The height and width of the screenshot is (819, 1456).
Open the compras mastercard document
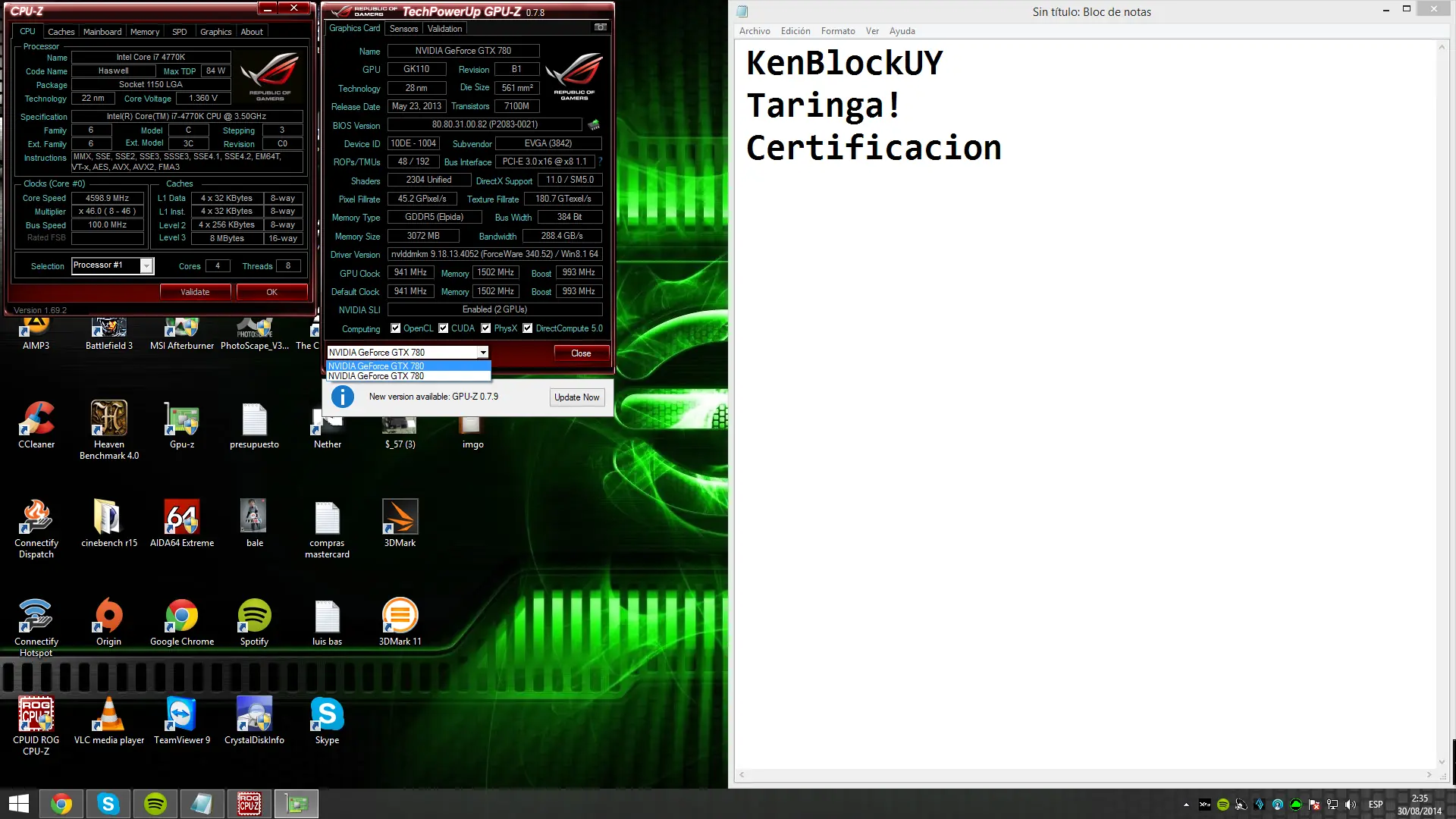(328, 529)
